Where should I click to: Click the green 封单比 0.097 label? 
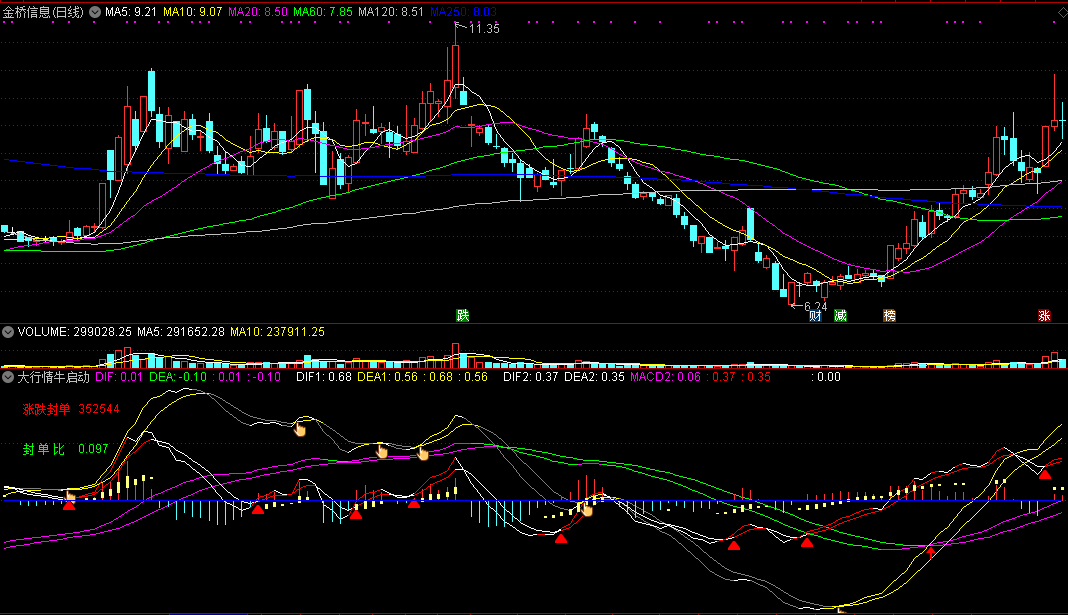[65, 449]
